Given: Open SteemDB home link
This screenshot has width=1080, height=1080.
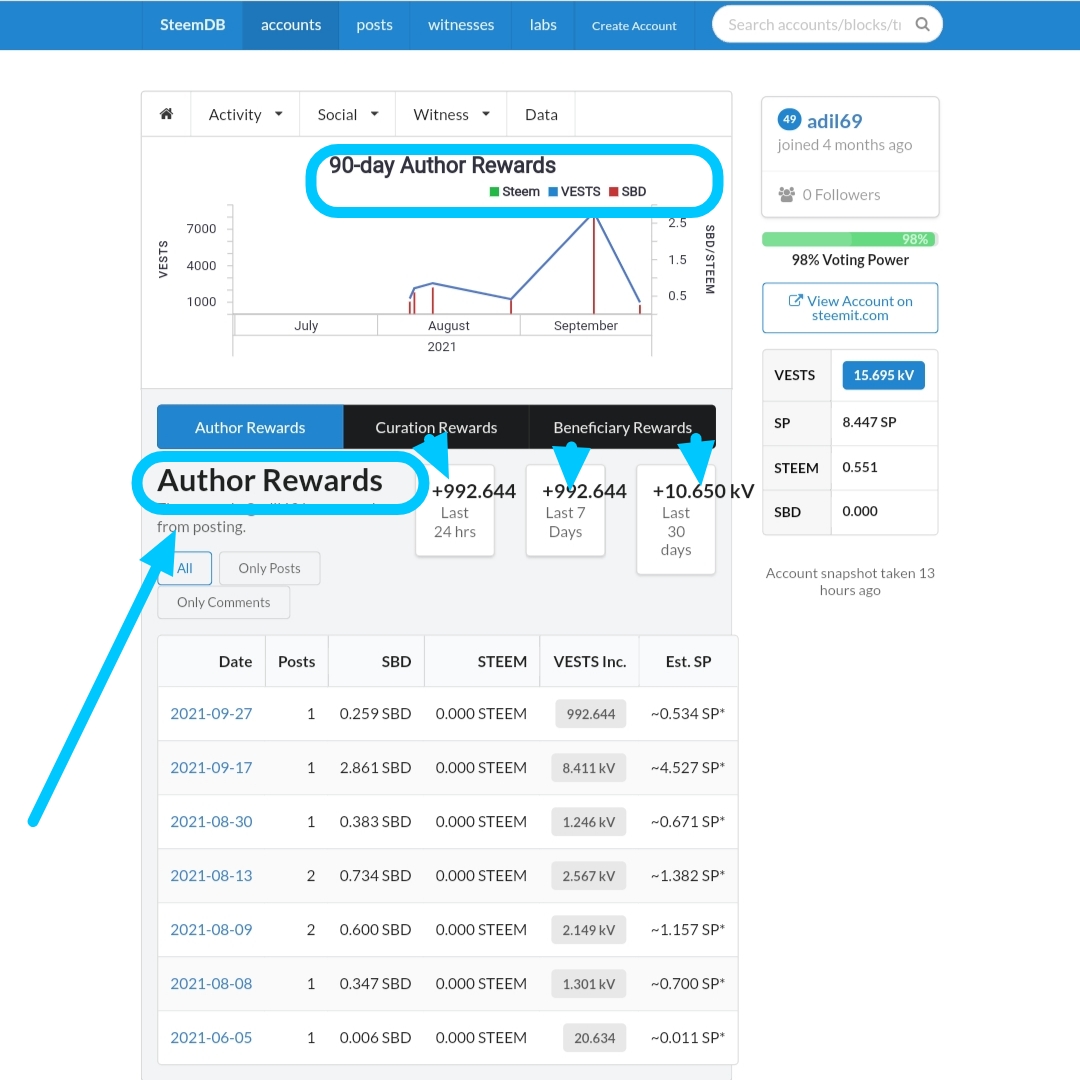Looking at the screenshot, I should point(192,25).
